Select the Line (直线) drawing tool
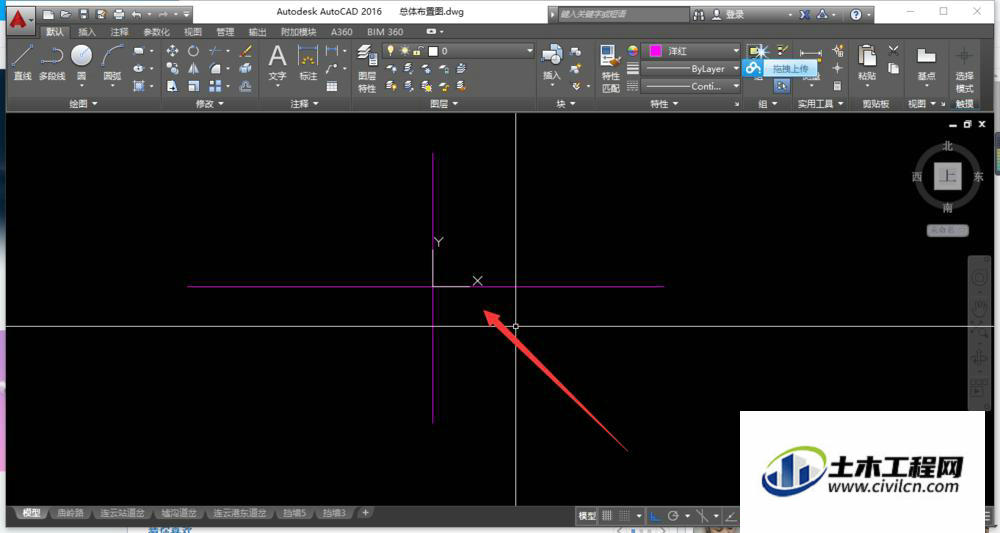This screenshot has height=533, width=1000. click(22, 62)
